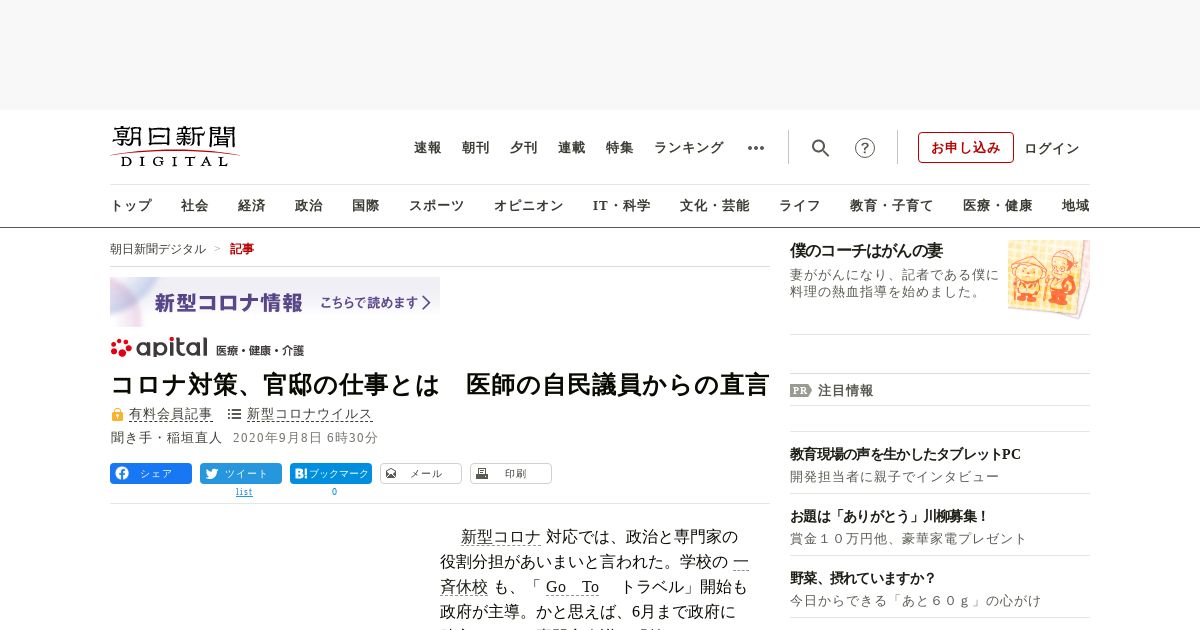1200x630 pixels.
Task: Click the article headline コロナ対策、官邸の仕事とは
Action: [439, 385]
